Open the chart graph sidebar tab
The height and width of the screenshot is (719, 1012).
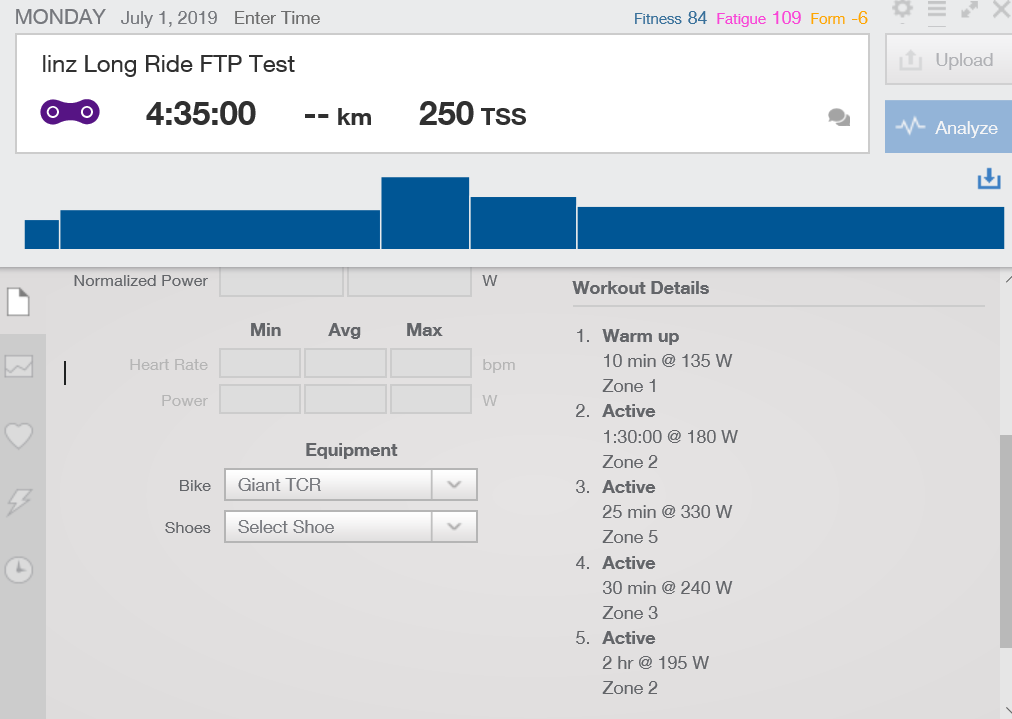pyautogui.click(x=19, y=367)
